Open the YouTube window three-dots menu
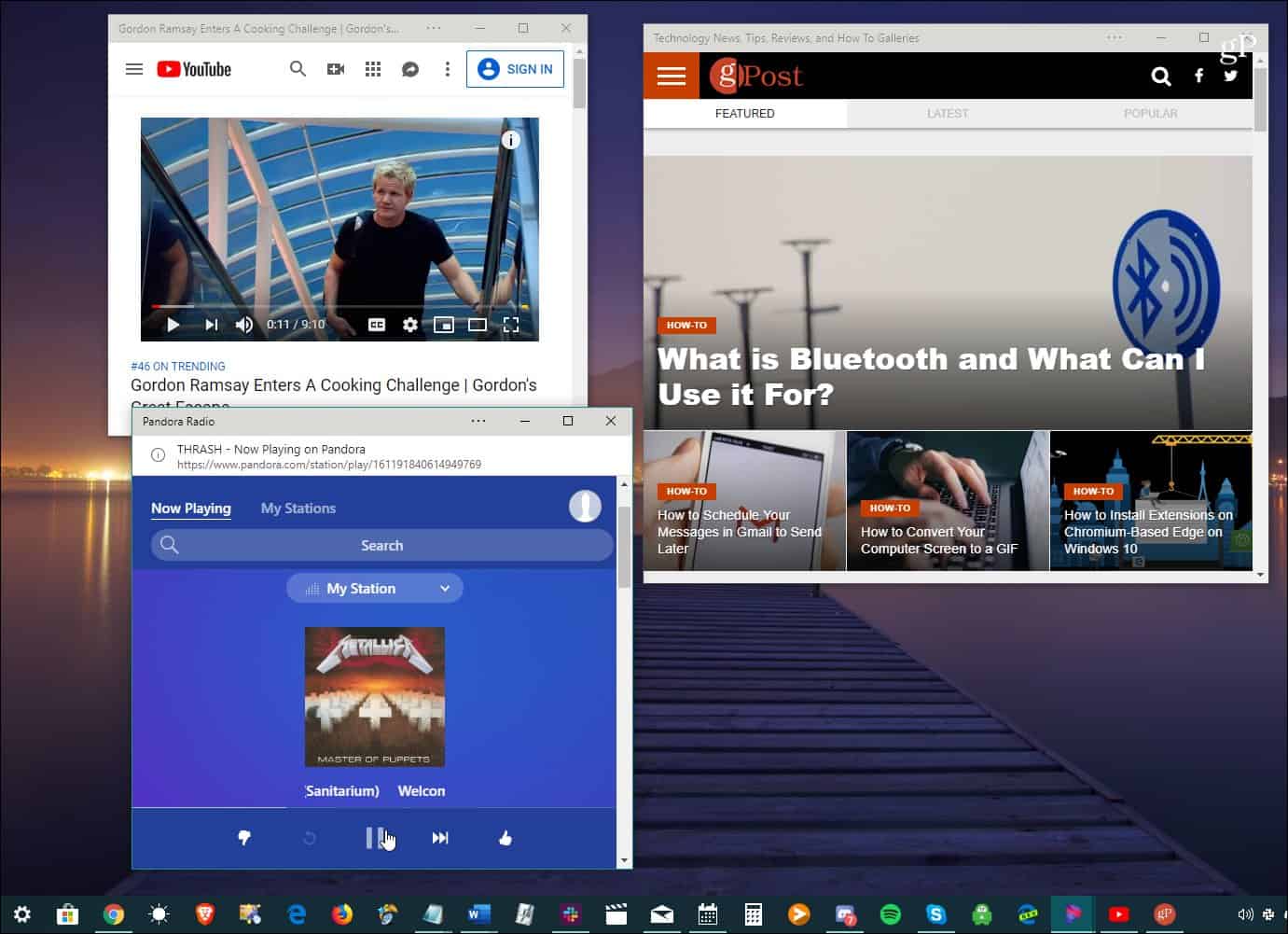Viewport: 1288px width, 934px height. click(x=434, y=28)
